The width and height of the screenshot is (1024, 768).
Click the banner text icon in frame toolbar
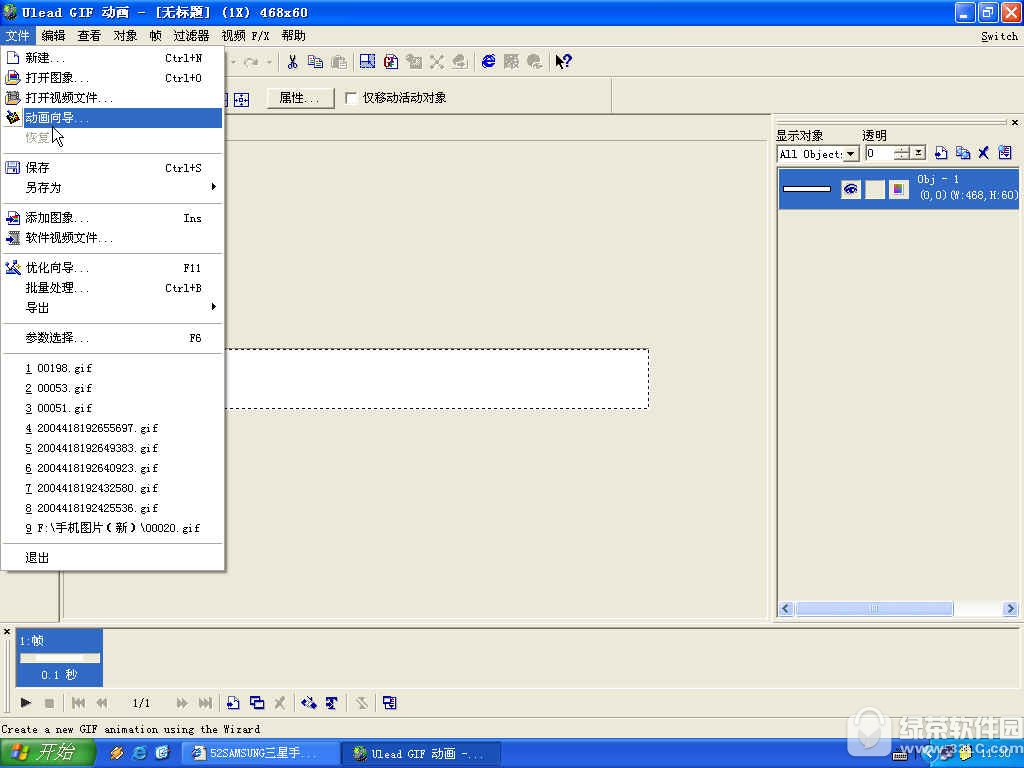[x=332, y=703]
